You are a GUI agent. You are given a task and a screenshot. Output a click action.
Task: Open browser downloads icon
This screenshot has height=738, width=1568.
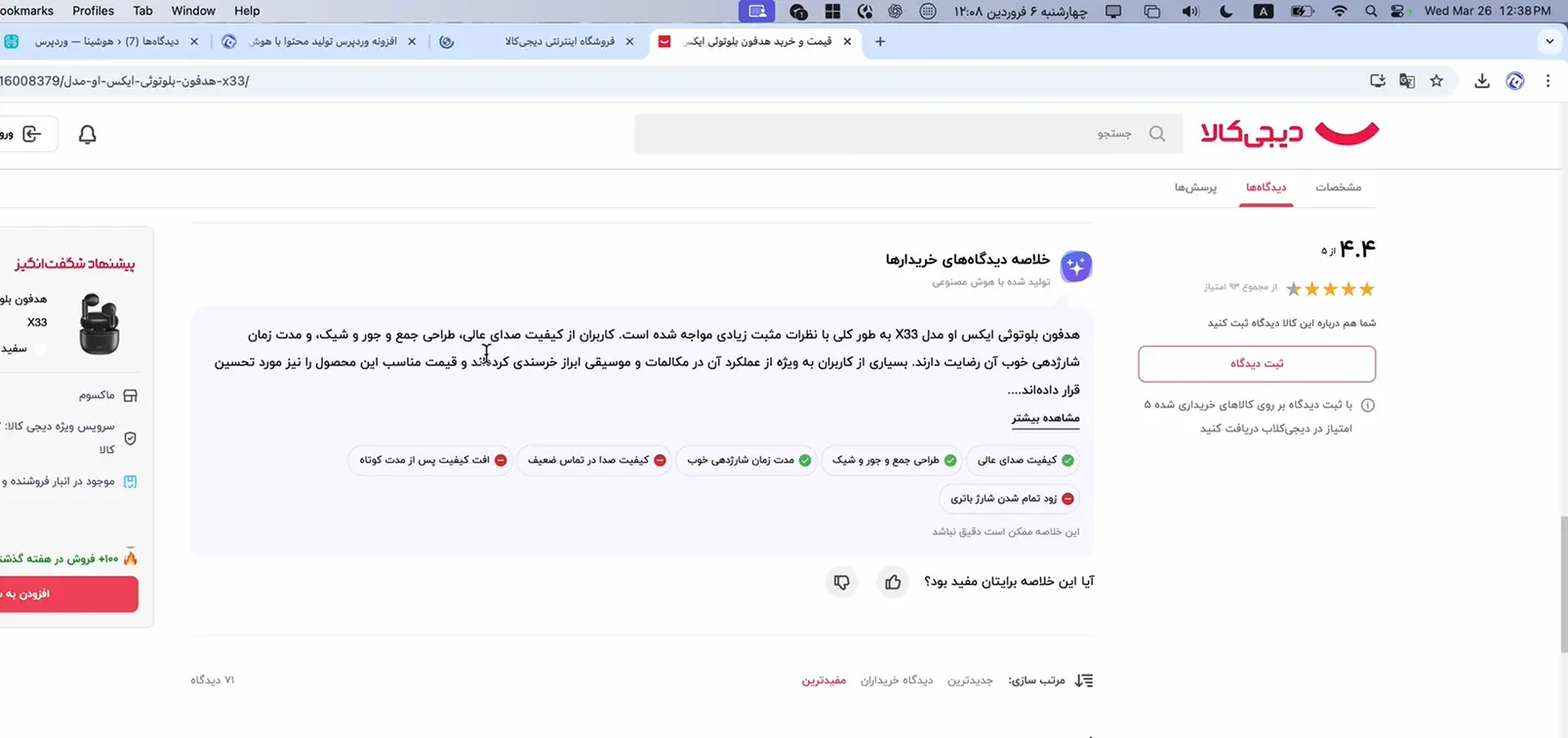point(1482,81)
